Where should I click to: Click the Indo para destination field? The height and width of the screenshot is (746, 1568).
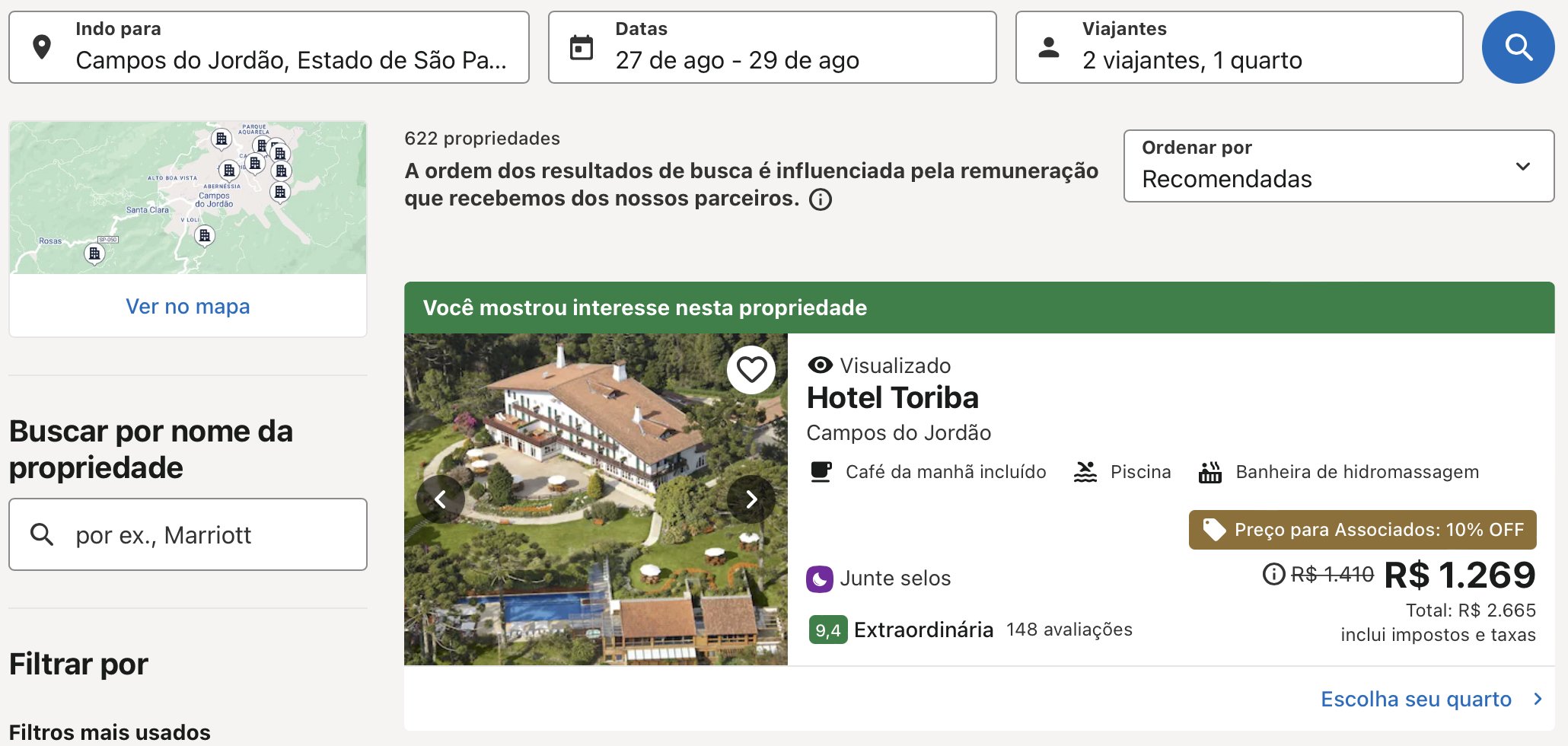[269, 47]
